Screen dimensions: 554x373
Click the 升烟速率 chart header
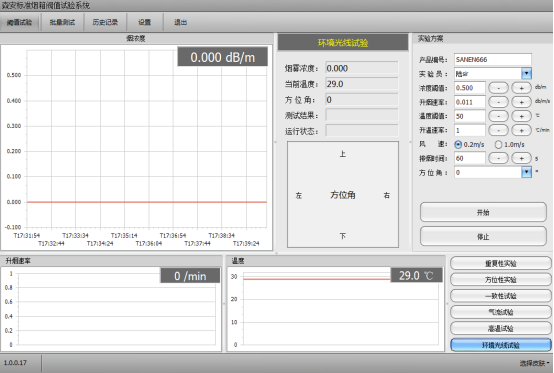pos(18,261)
